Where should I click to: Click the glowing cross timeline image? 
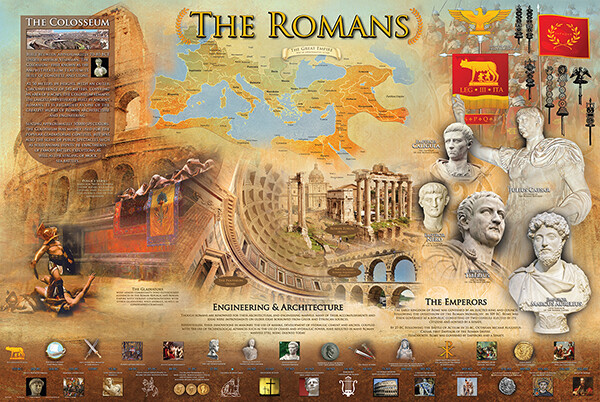pos(268,384)
